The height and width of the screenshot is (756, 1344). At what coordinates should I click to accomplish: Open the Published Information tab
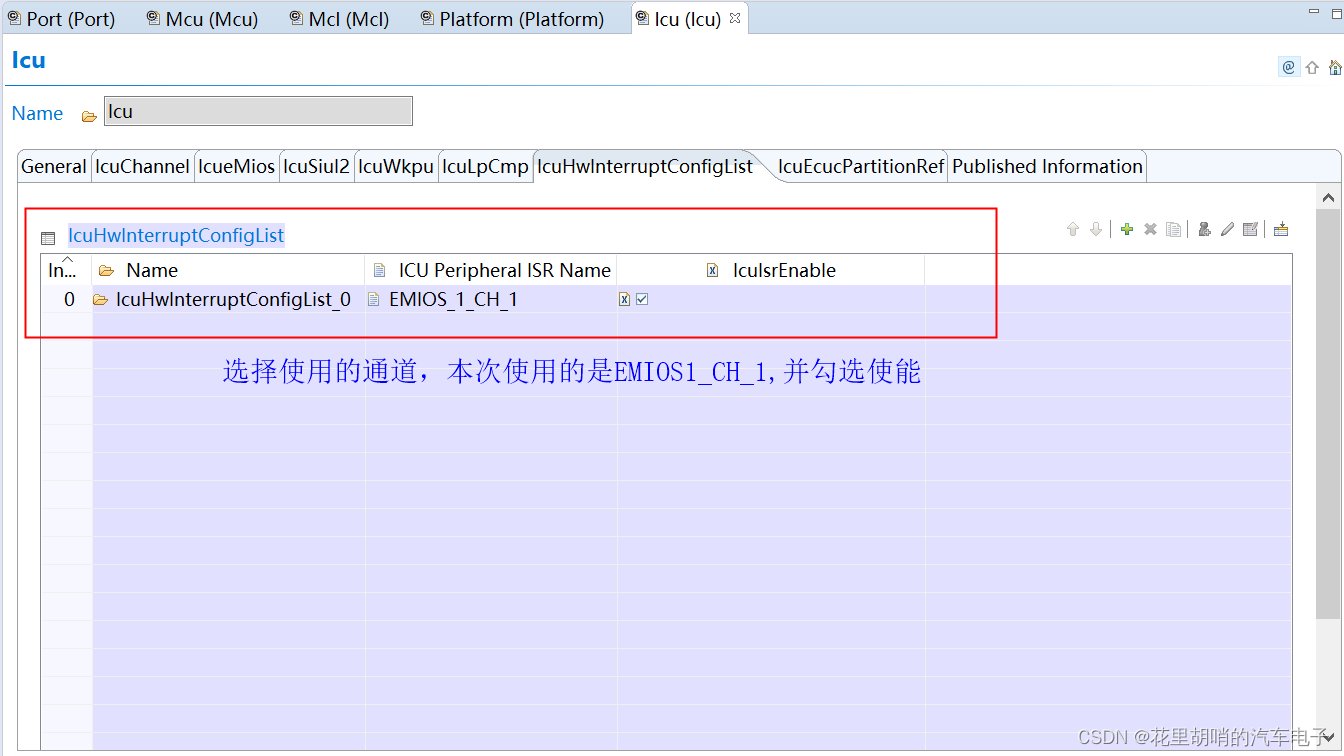click(x=1047, y=167)
